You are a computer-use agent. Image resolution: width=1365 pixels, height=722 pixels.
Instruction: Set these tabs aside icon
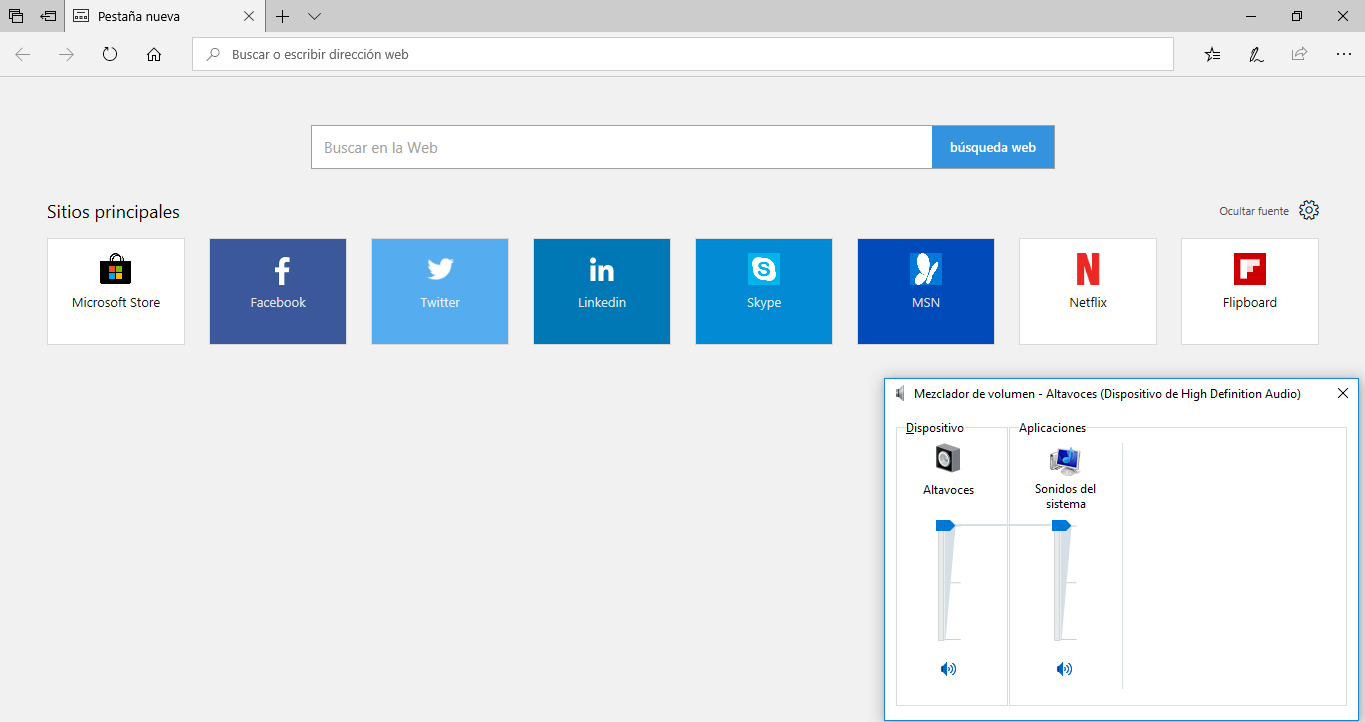pos(48,16)
